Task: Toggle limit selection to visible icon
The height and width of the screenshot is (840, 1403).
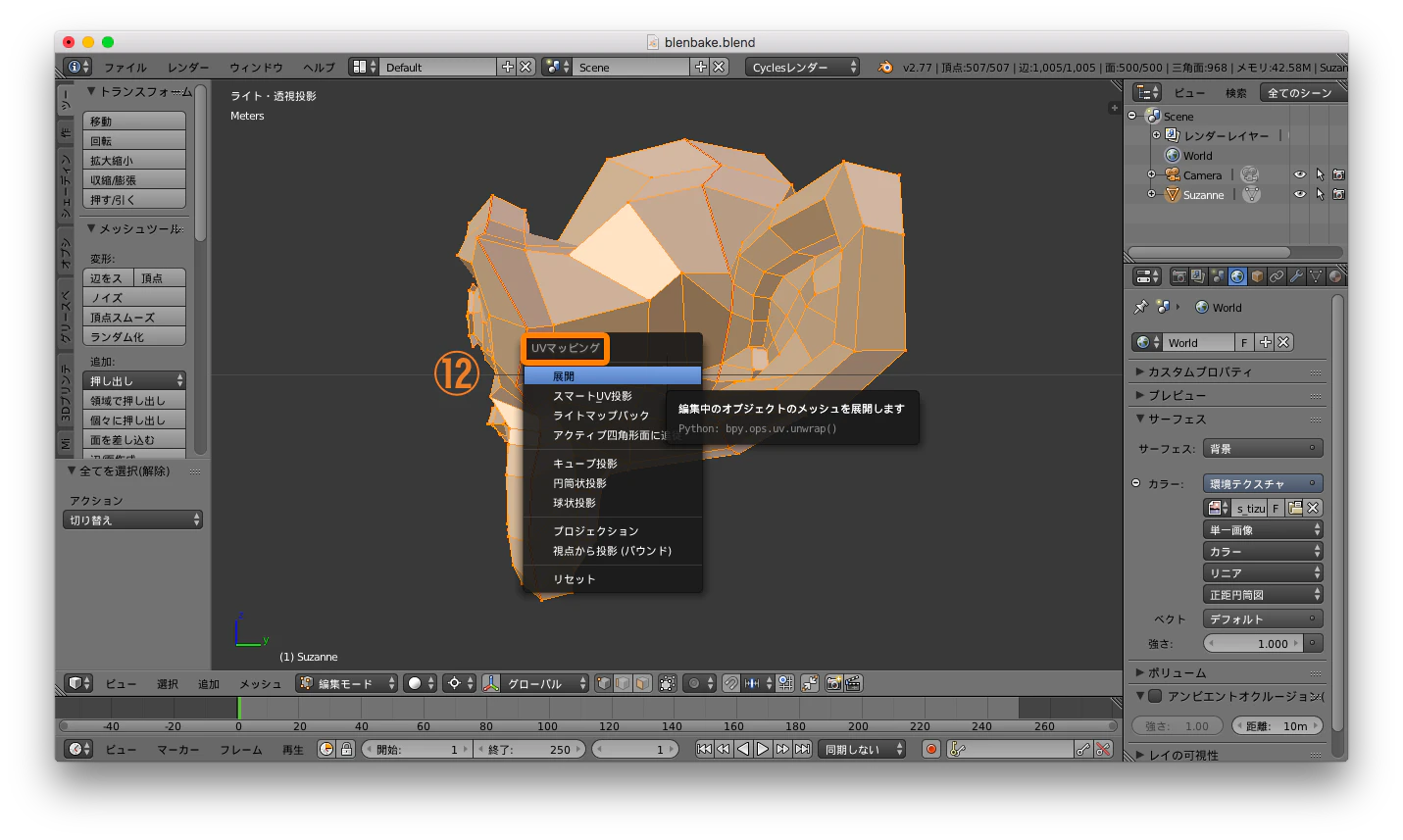Action: click(x=667, y=683)
